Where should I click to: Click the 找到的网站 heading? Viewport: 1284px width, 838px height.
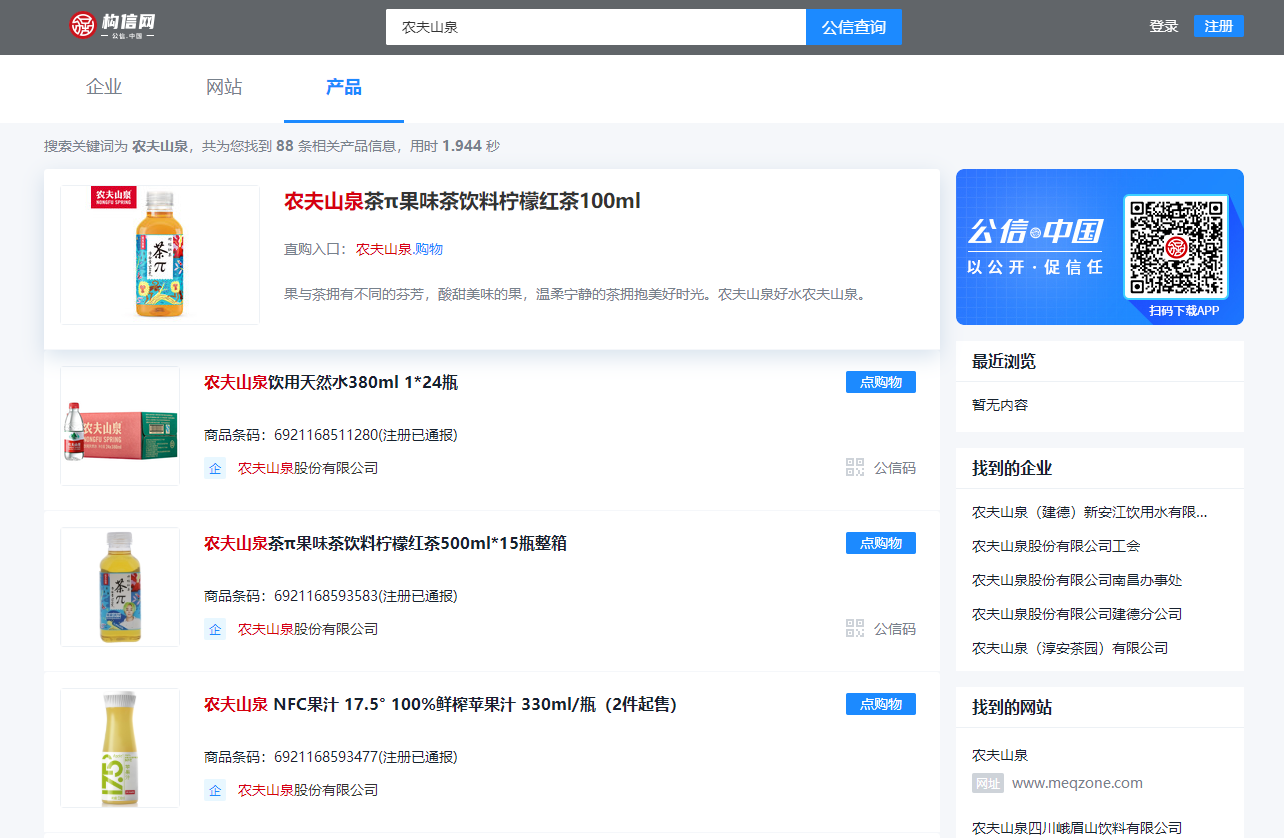(x=1012, y=707)
